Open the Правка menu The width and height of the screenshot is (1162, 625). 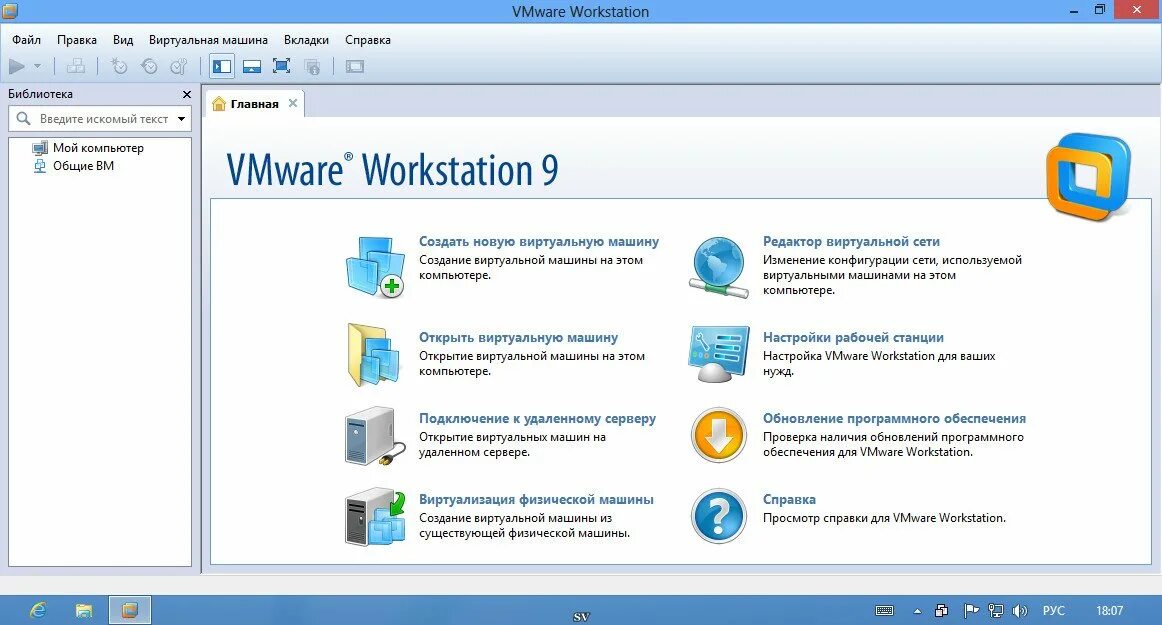click(77, 40)
